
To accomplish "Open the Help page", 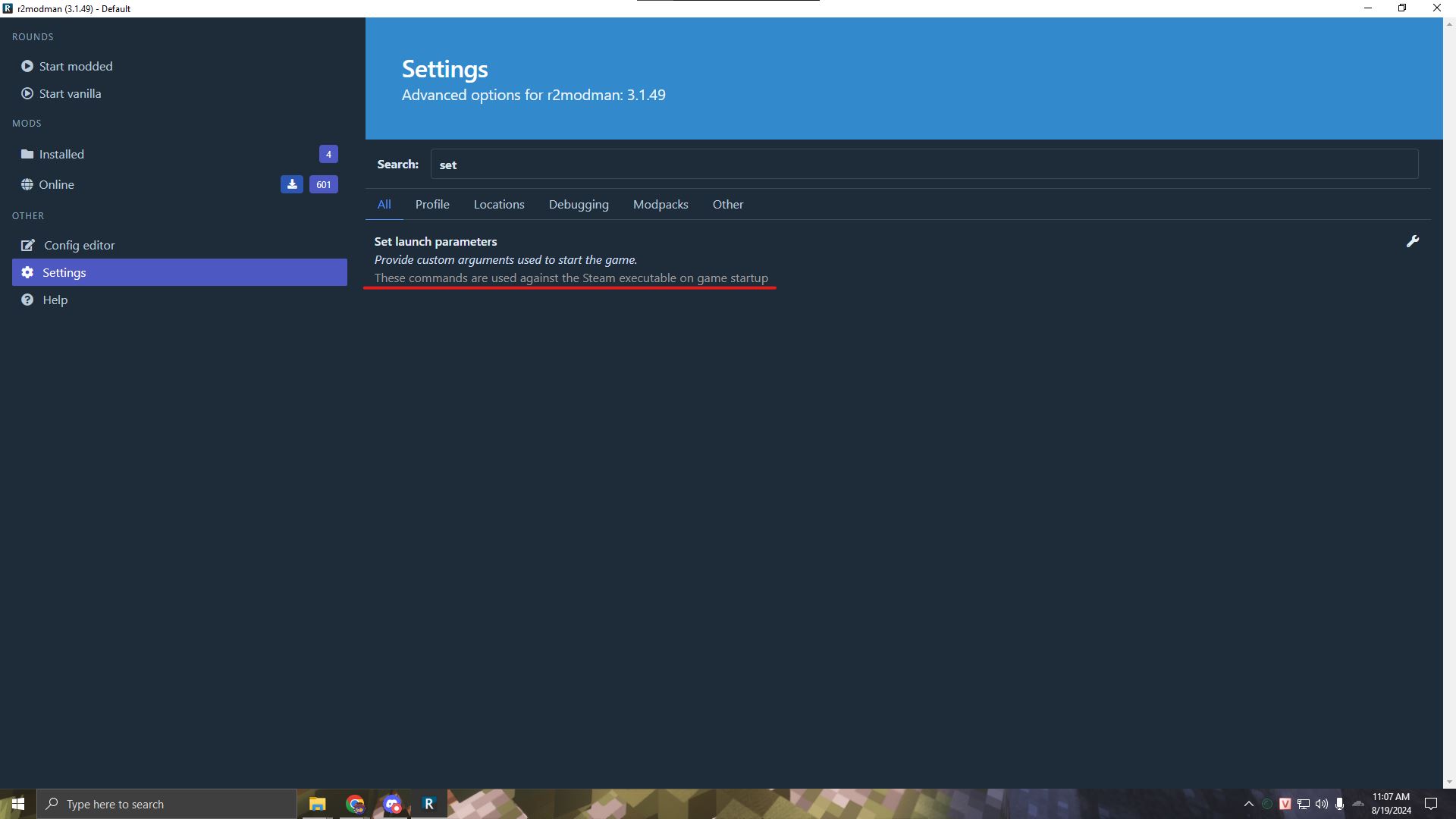I will 55,300.
